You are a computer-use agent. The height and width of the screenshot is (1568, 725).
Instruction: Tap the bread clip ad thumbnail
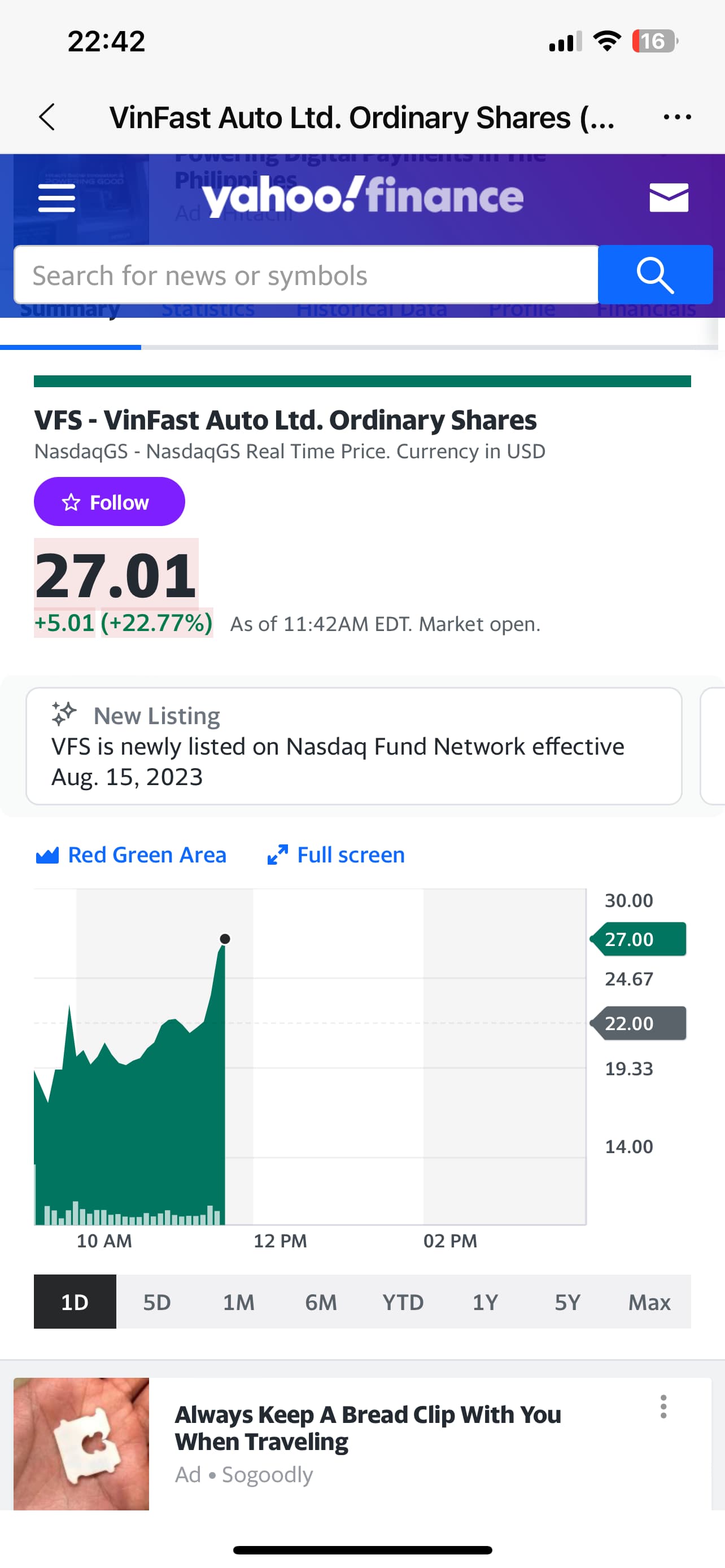pos(81,1444)
